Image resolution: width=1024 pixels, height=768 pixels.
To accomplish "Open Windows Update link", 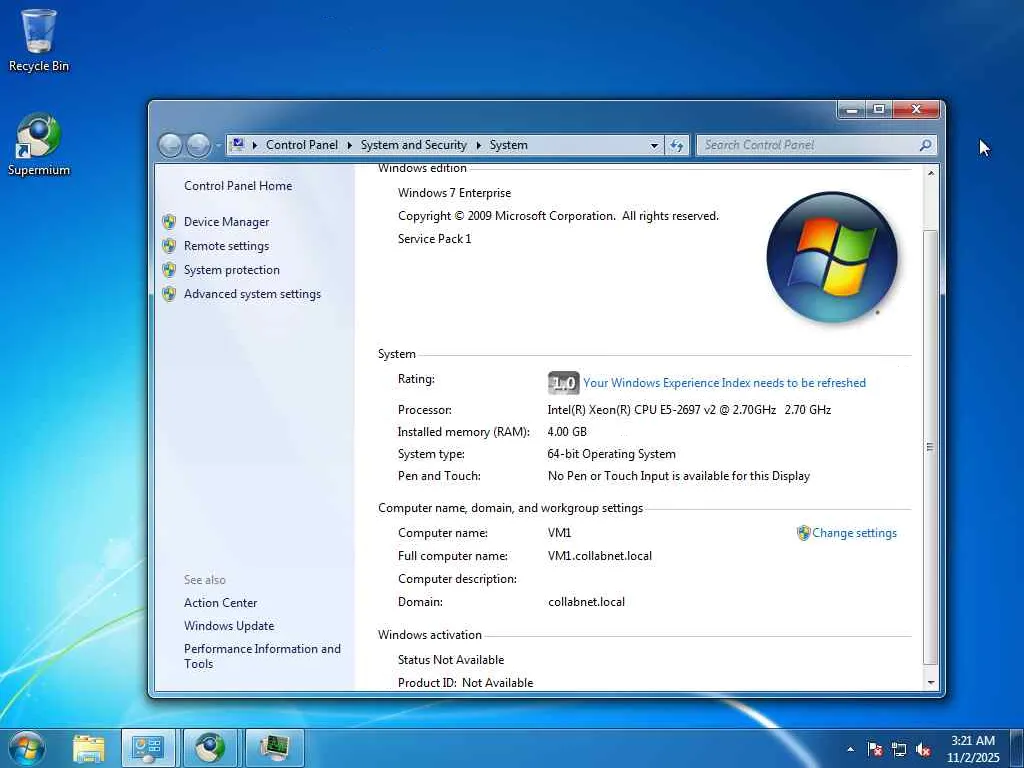I will 229,626.
